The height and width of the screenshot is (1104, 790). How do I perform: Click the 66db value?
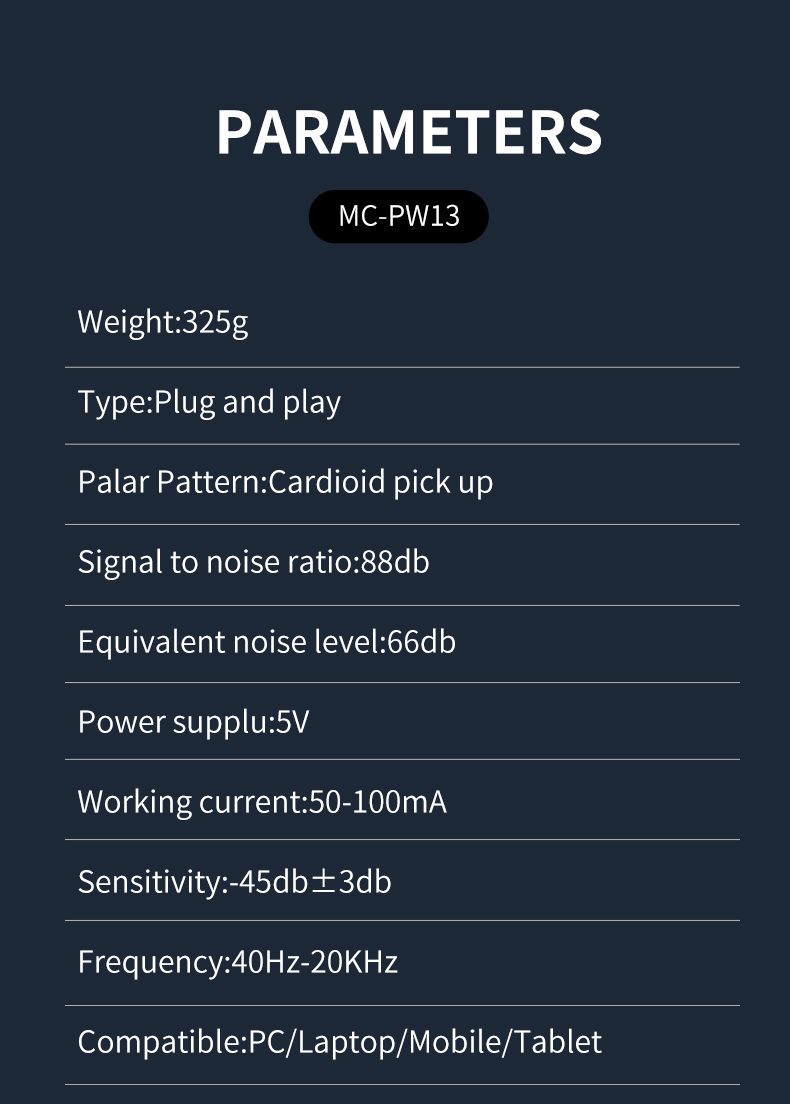pyautogui.click(x=421, y=642)
